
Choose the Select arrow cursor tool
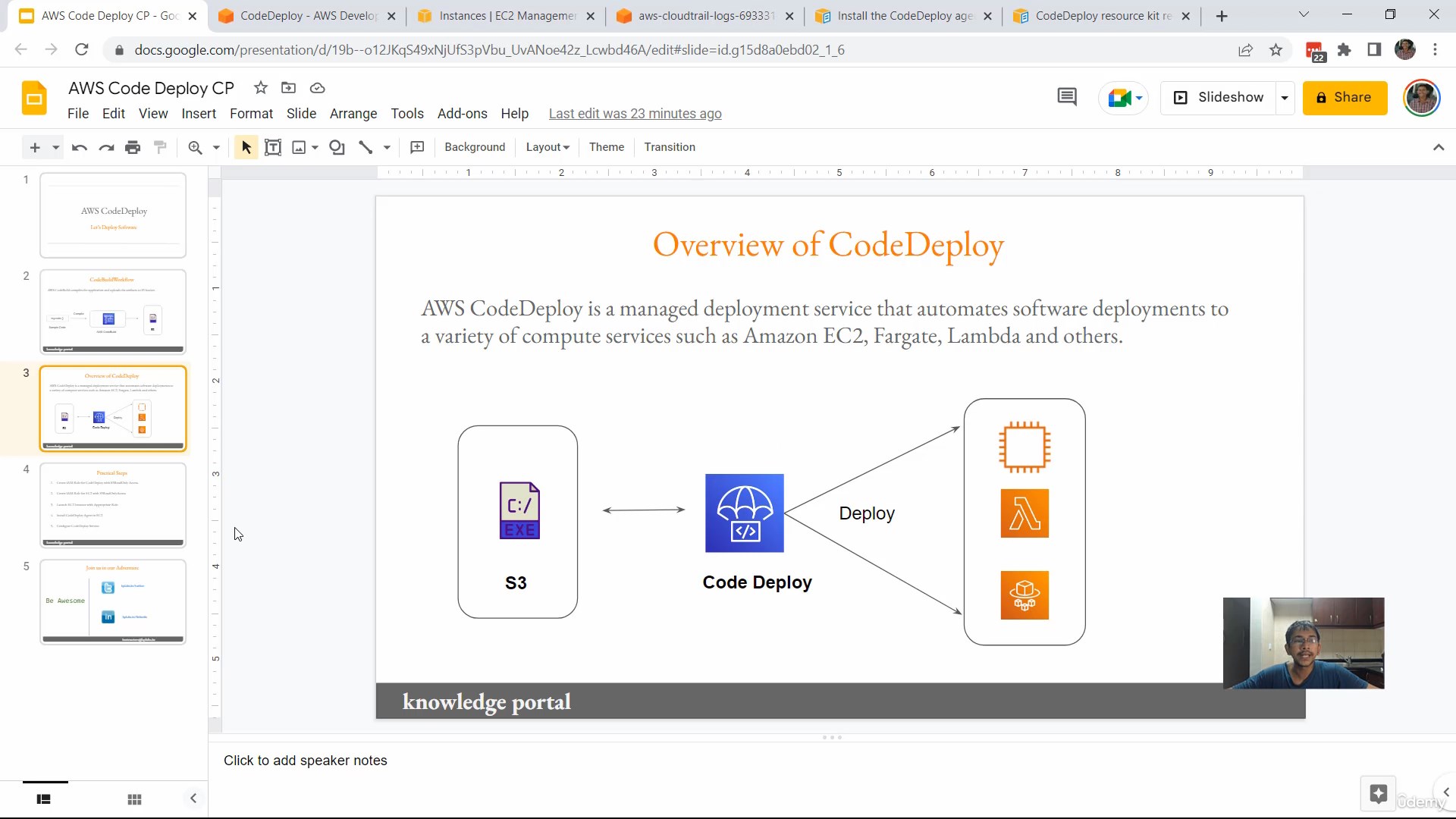246,147
